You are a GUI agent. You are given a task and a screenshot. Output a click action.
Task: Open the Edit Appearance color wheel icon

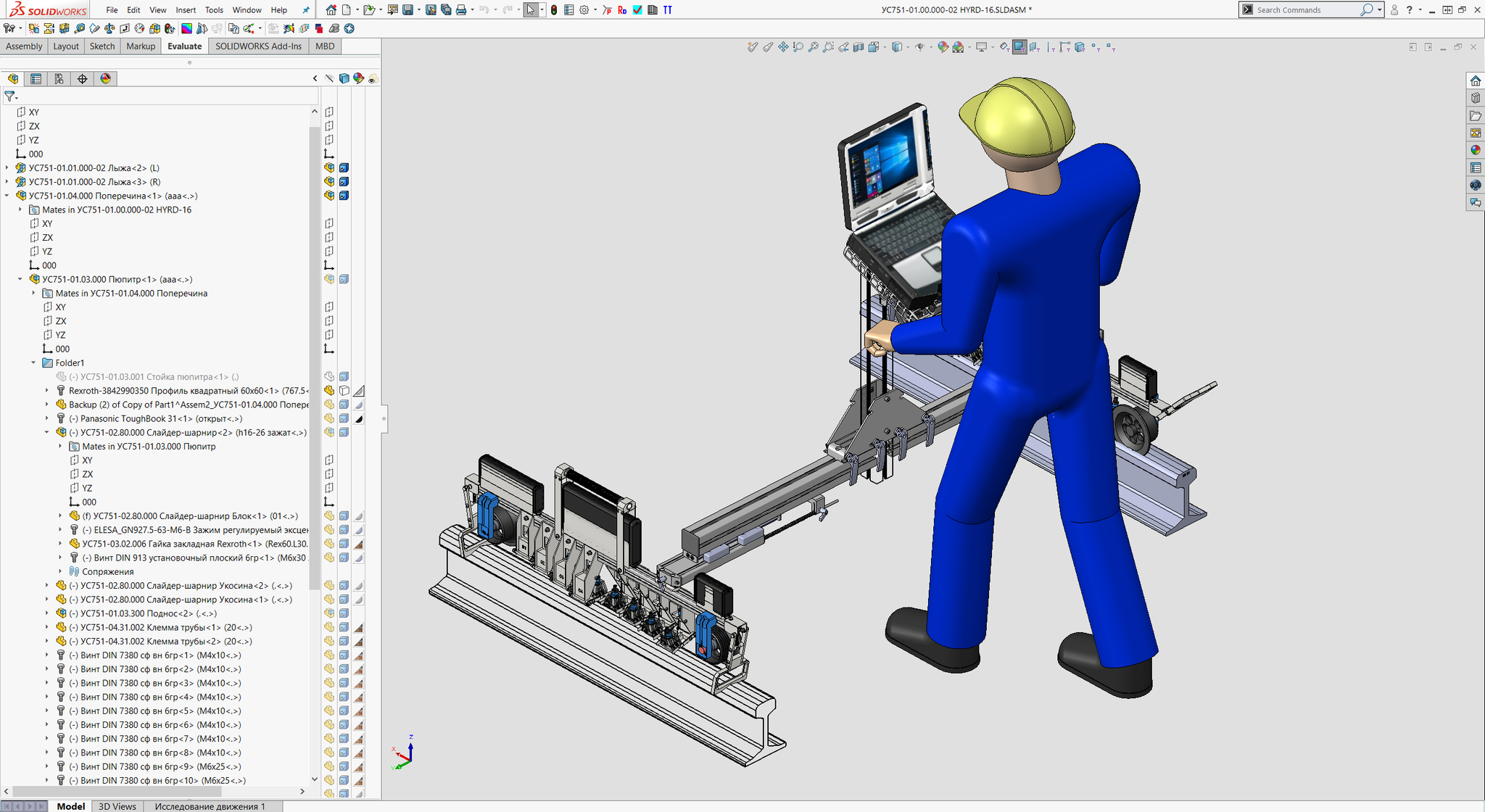943,47
